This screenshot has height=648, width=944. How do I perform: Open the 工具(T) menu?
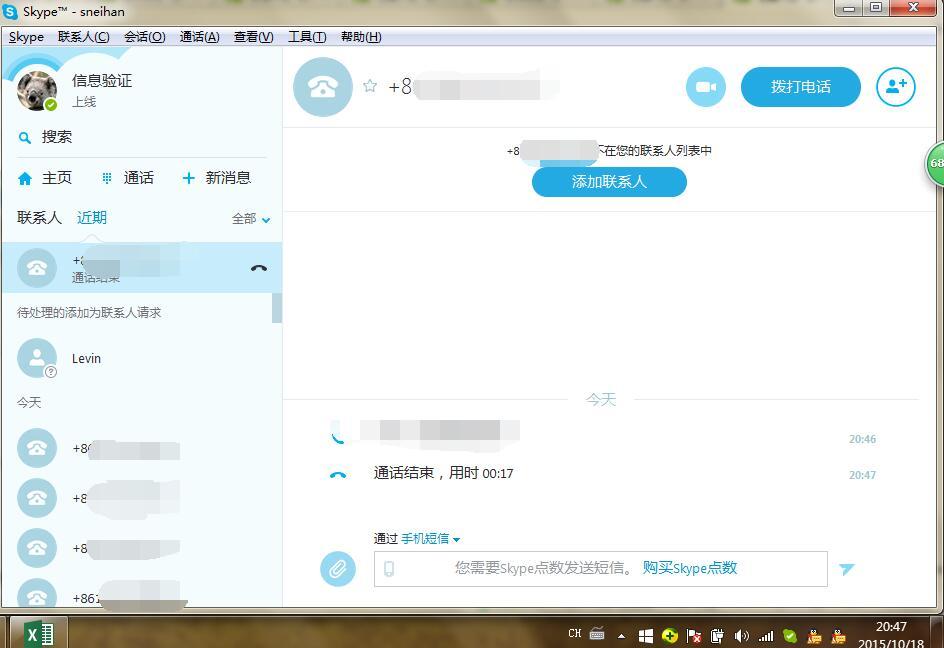(307, 37)
